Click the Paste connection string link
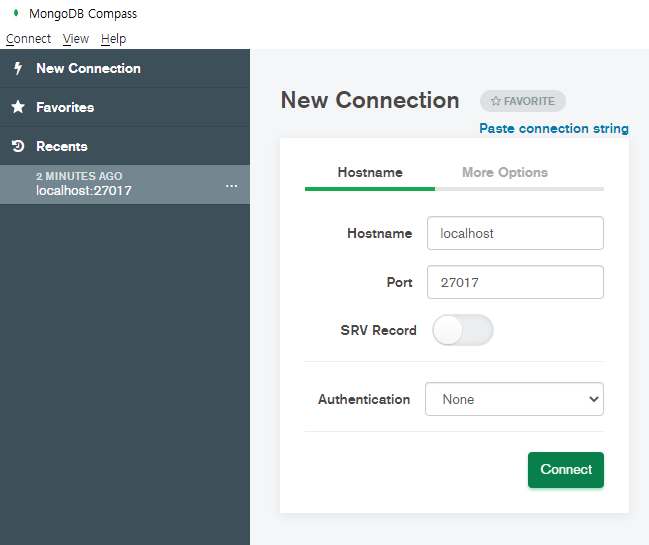The width and height of the screenshot is (649, 545). click(x=554, y=128)
